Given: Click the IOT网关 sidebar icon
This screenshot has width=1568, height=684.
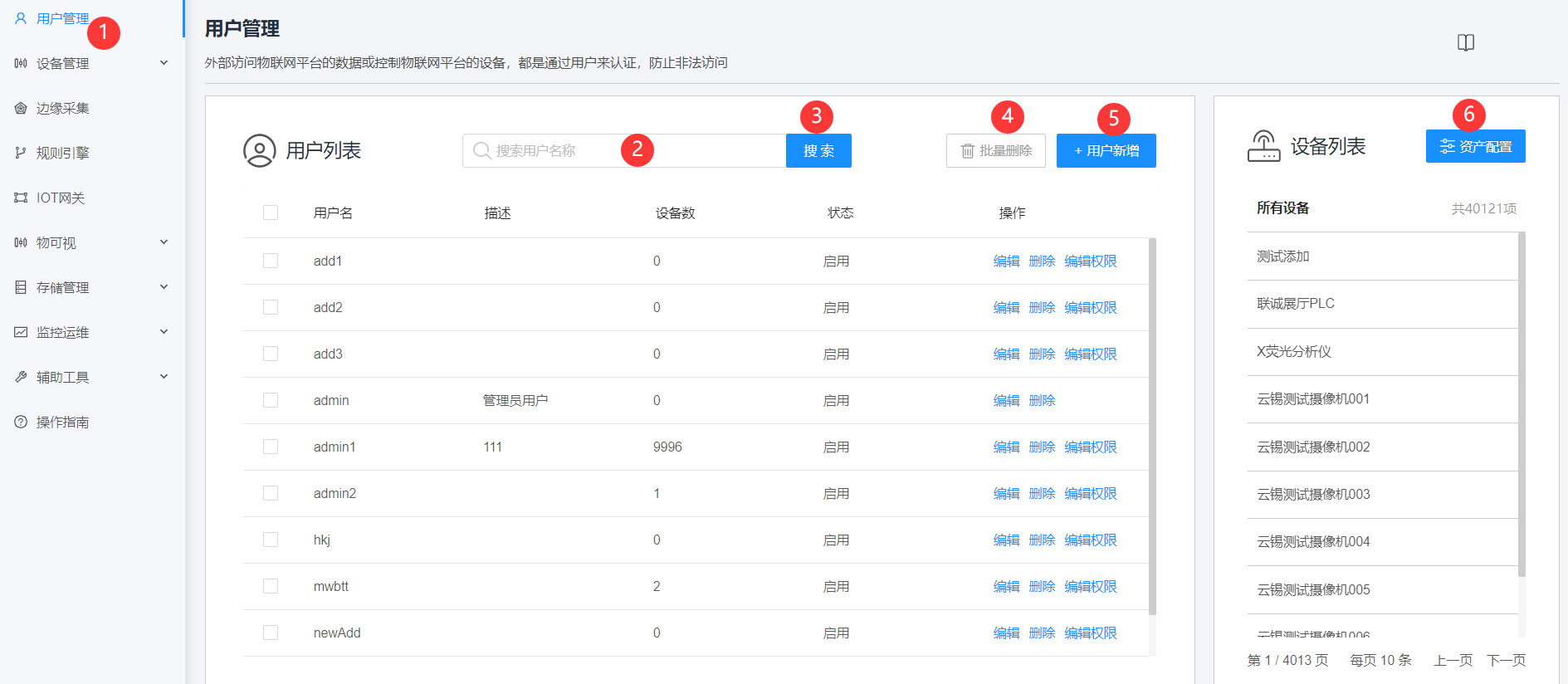Looking at the screenshot, I should click(21, 198).
